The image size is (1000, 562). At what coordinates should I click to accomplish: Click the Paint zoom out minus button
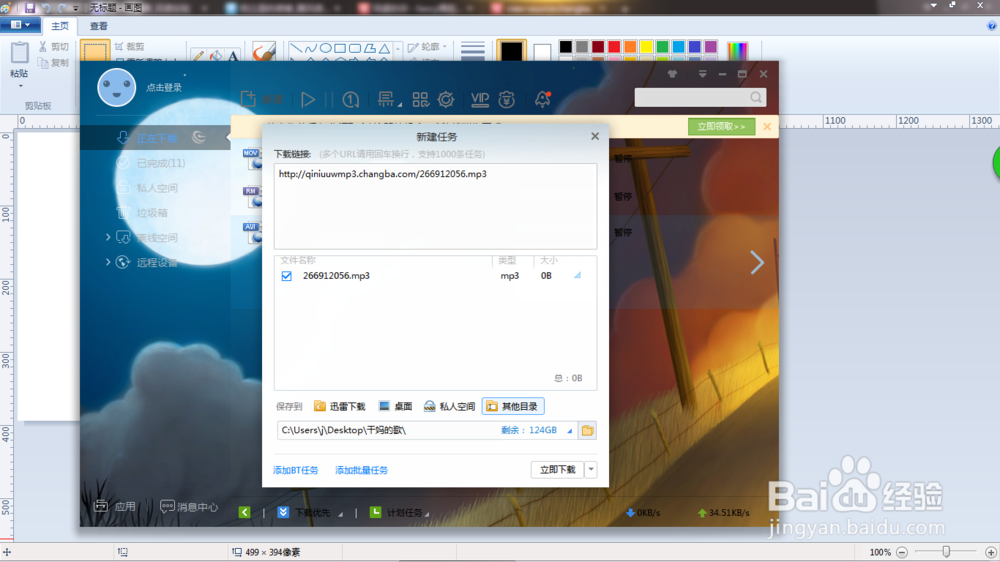tap(902, 552)
